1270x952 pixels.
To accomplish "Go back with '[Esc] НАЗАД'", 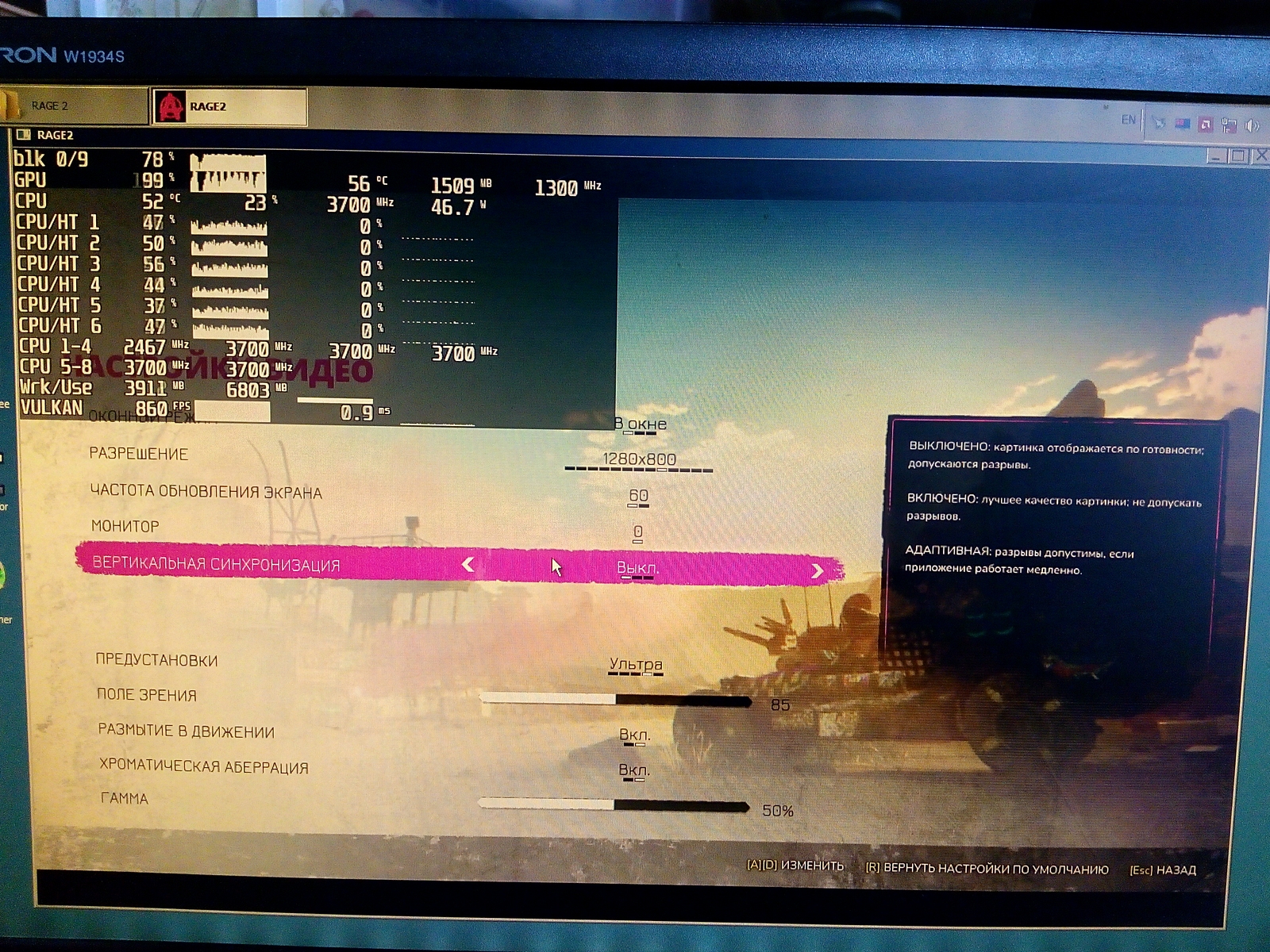I will click(1163, 870).
